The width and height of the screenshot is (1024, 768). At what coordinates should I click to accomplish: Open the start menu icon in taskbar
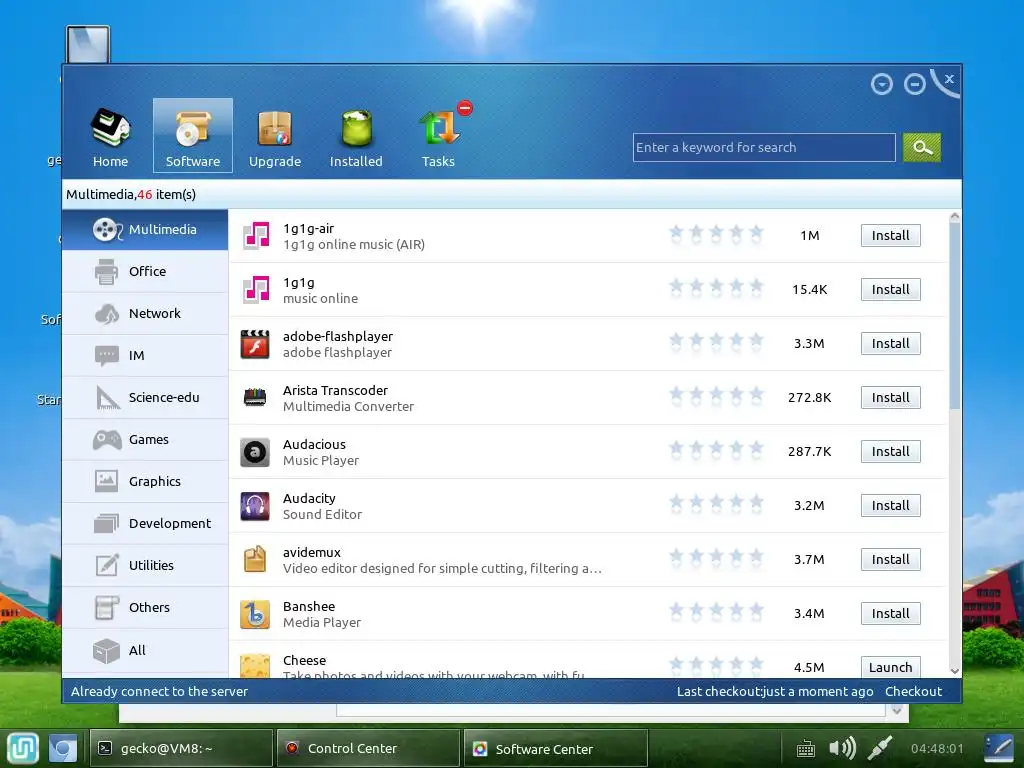point(23,748)
